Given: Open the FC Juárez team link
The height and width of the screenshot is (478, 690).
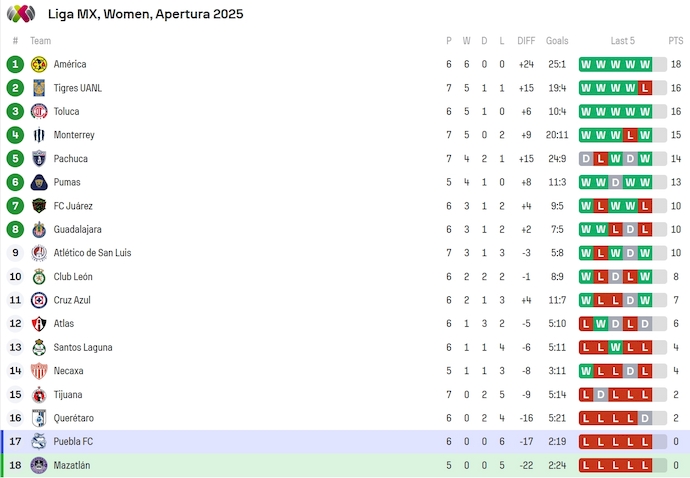Looking at the screenshot, I should pos(73,206).
